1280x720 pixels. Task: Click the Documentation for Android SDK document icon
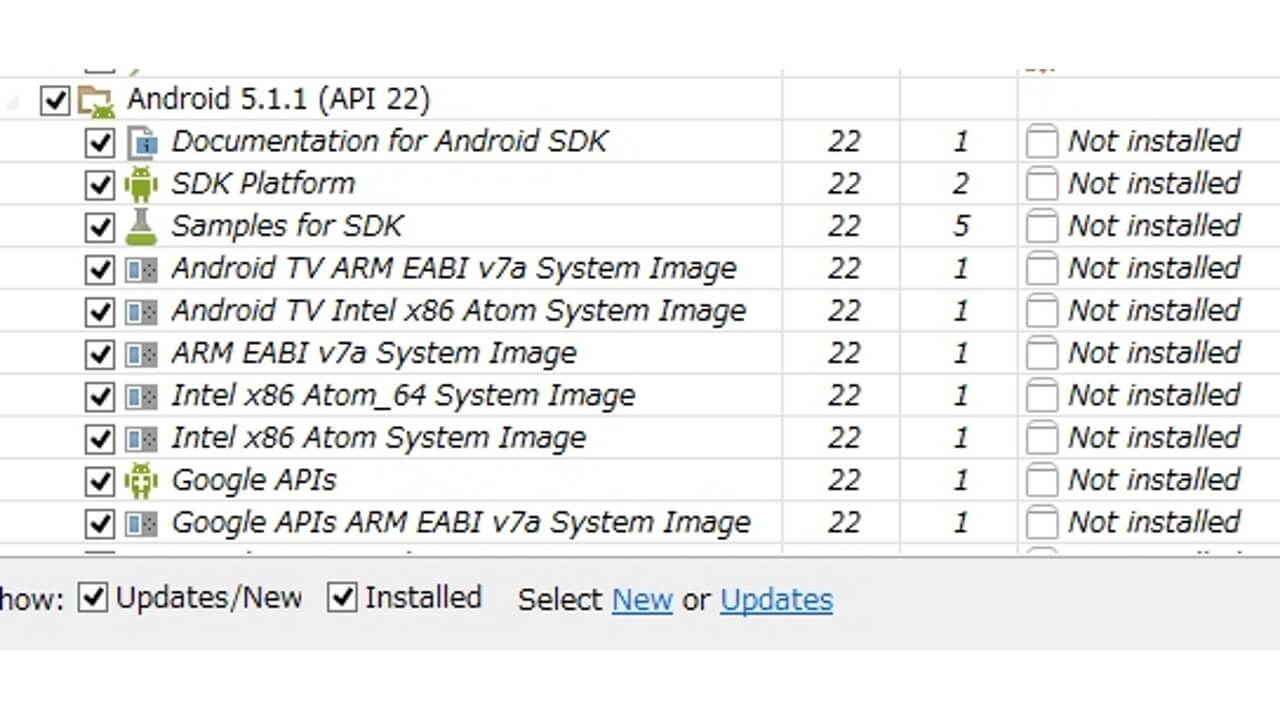click(x=143, y=141)
